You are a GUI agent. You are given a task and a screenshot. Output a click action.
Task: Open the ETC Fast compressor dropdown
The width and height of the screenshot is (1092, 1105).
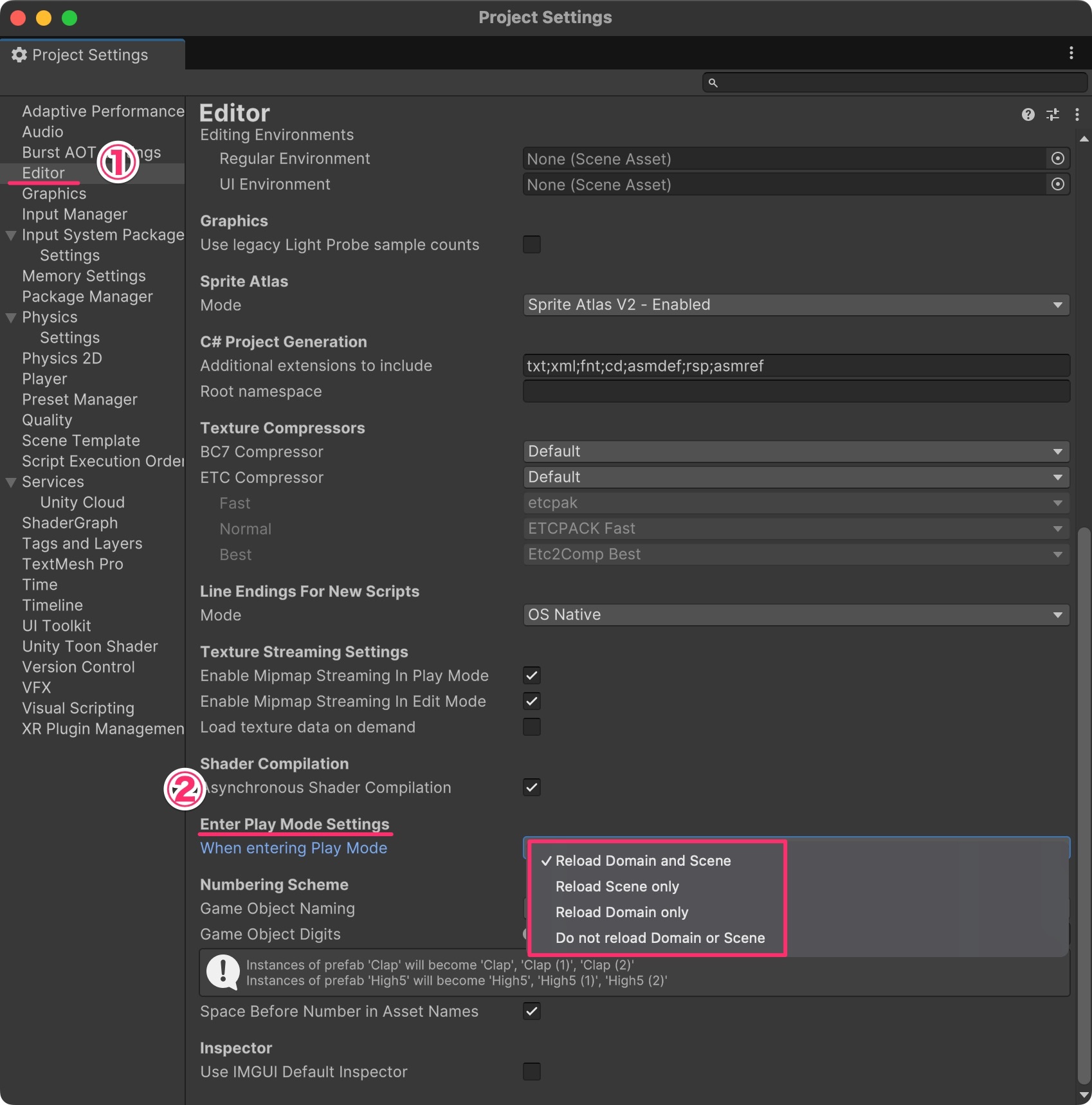pyautogui.click(x=796, y=503)
